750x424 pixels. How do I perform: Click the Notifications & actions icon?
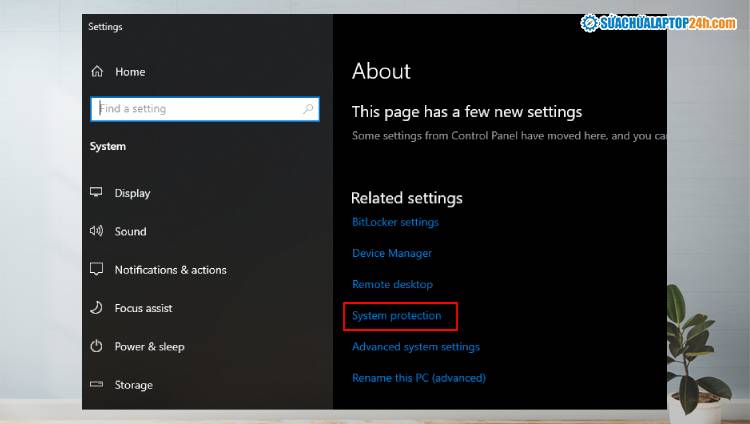pos(96,269)
